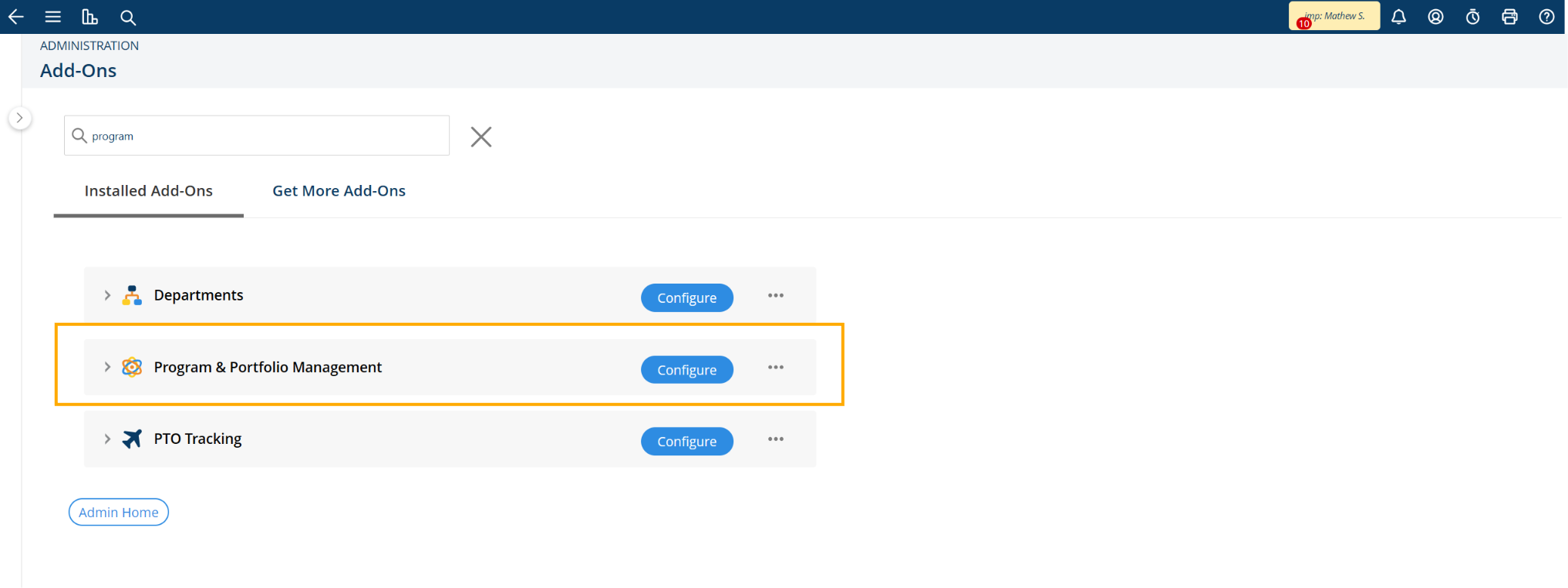1568x588 pixels.
Task: Select the Installed Add-Ons tab
Action: click(148, 191)
